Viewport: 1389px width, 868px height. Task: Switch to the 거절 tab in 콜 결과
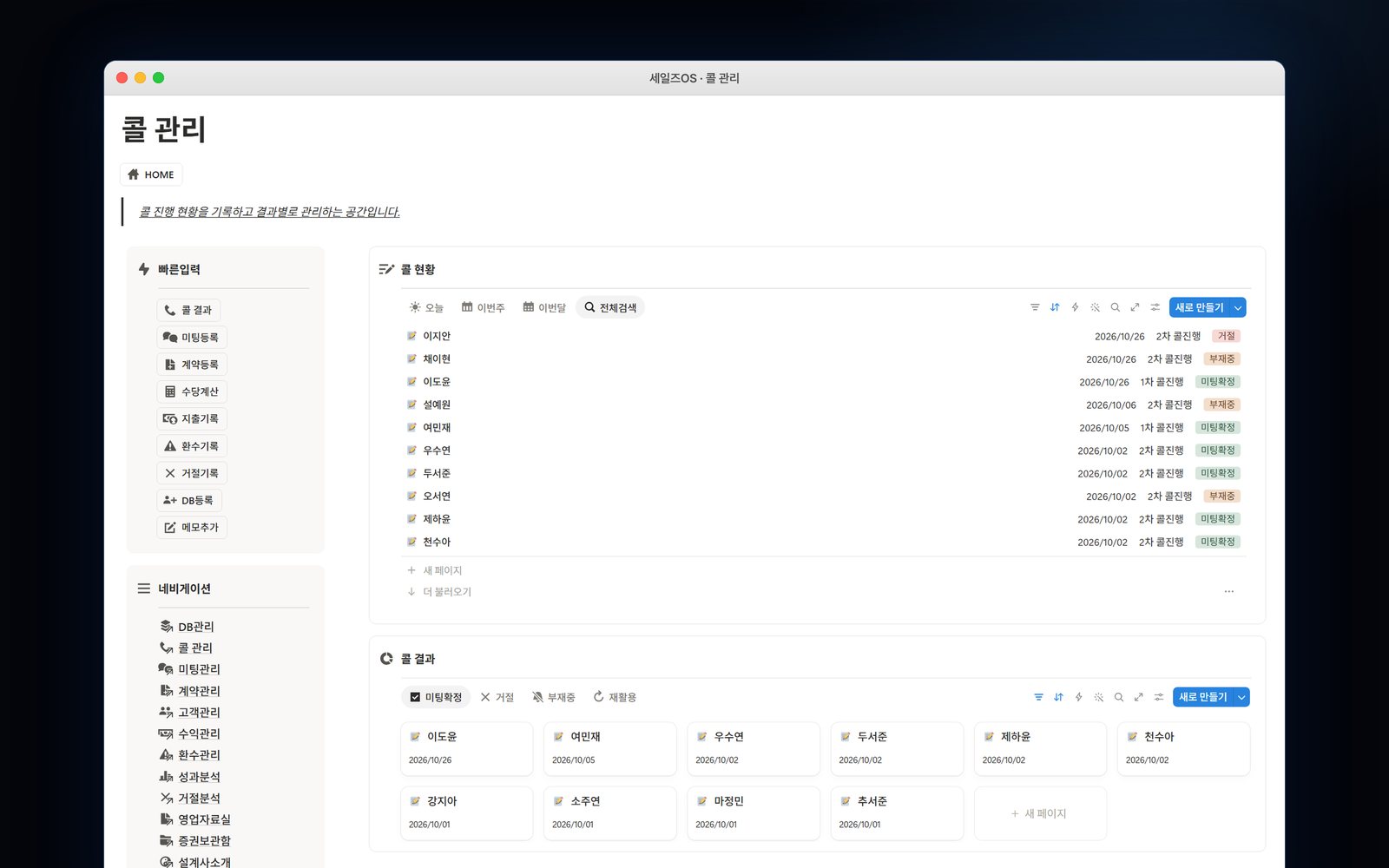click(x=497, y=697)
